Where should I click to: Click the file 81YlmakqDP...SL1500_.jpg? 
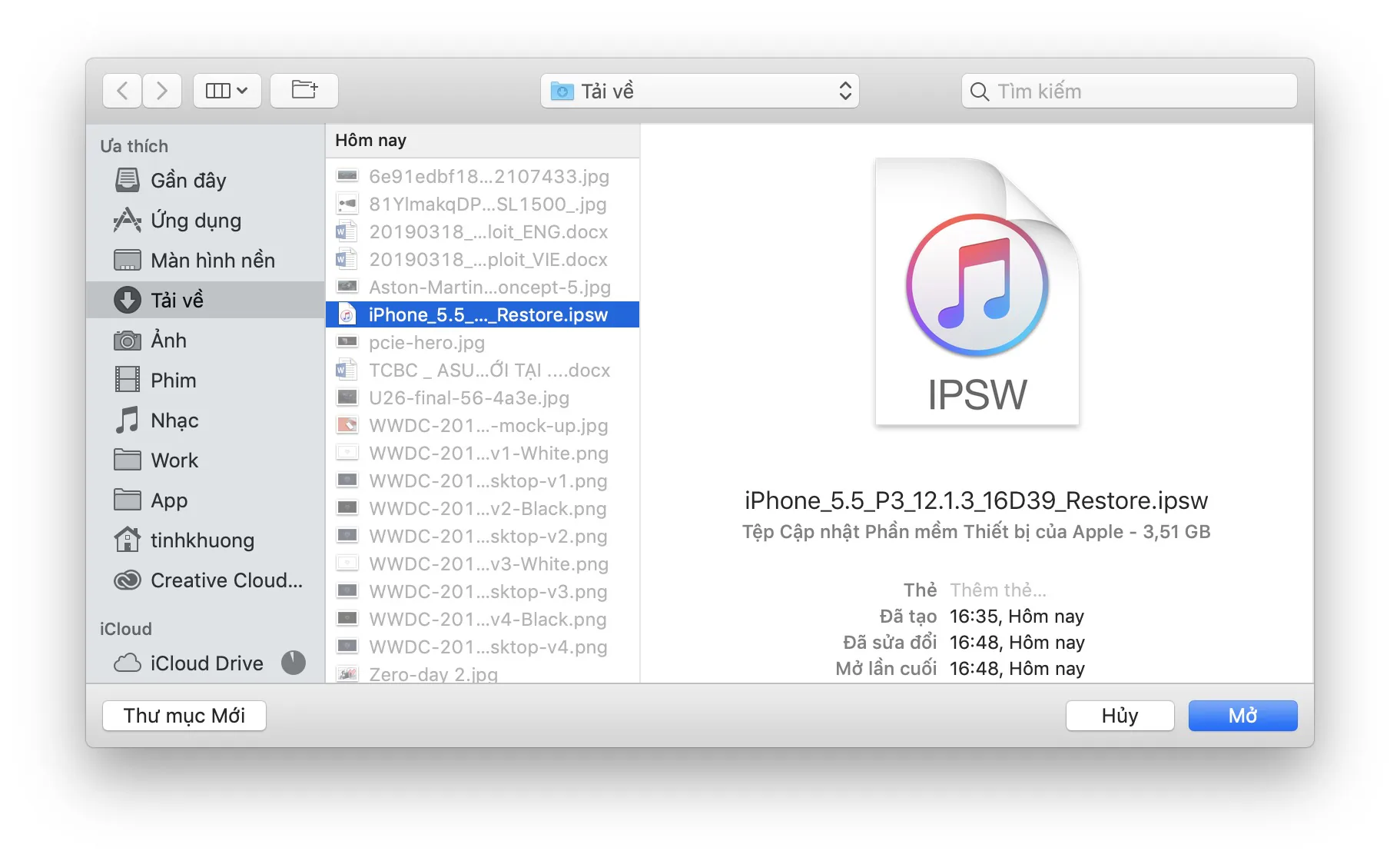click(x=483, y=204)
